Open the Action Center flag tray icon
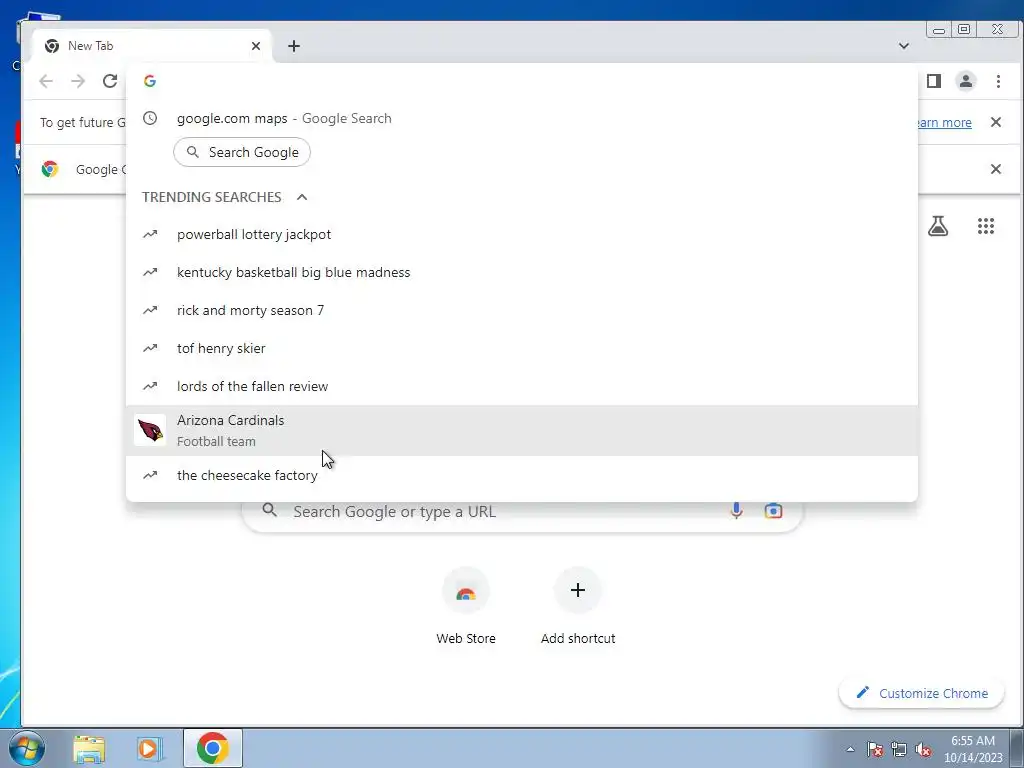The width and height of the screenshot is (1024, 768). point(875,749)
